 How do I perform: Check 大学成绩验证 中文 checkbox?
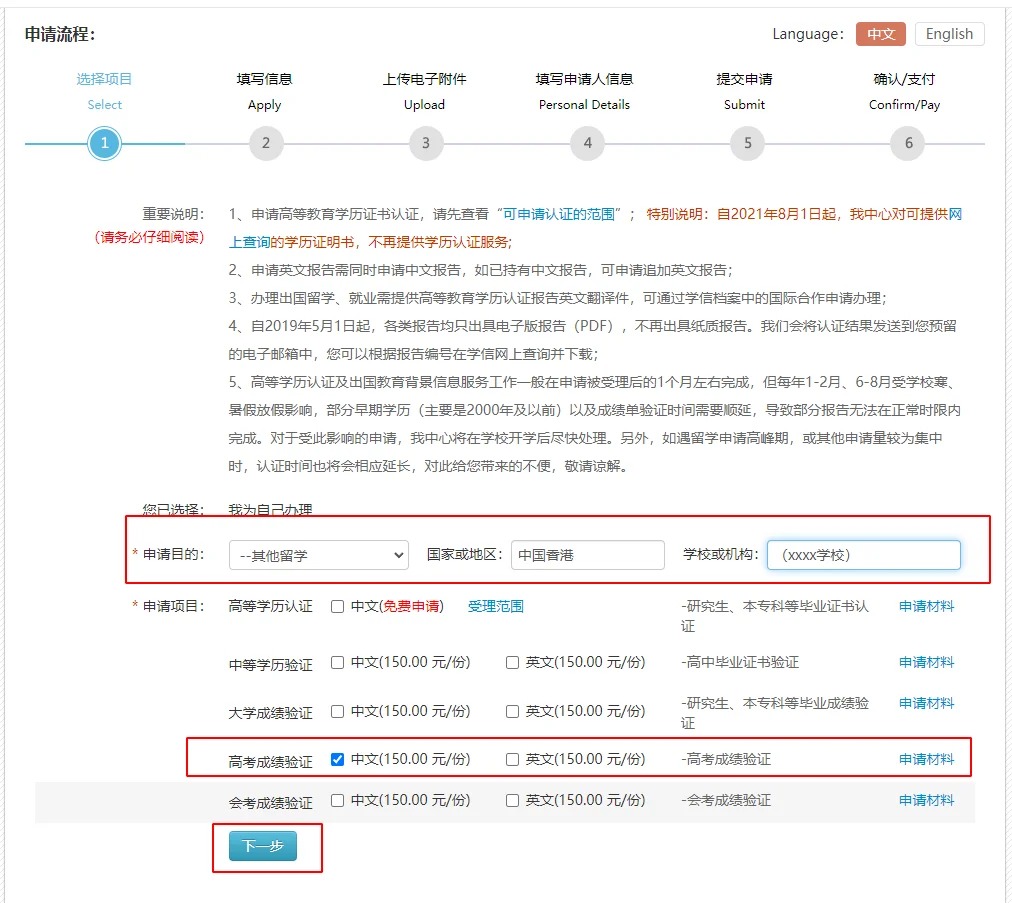point(337,711)
